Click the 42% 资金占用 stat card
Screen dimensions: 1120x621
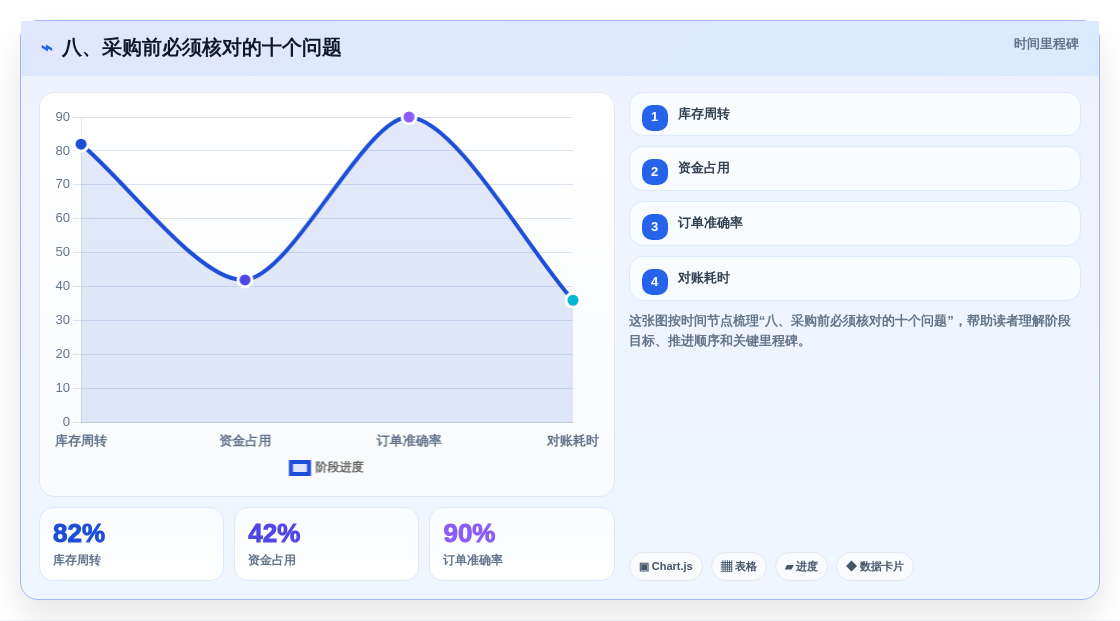pos(326,545)
